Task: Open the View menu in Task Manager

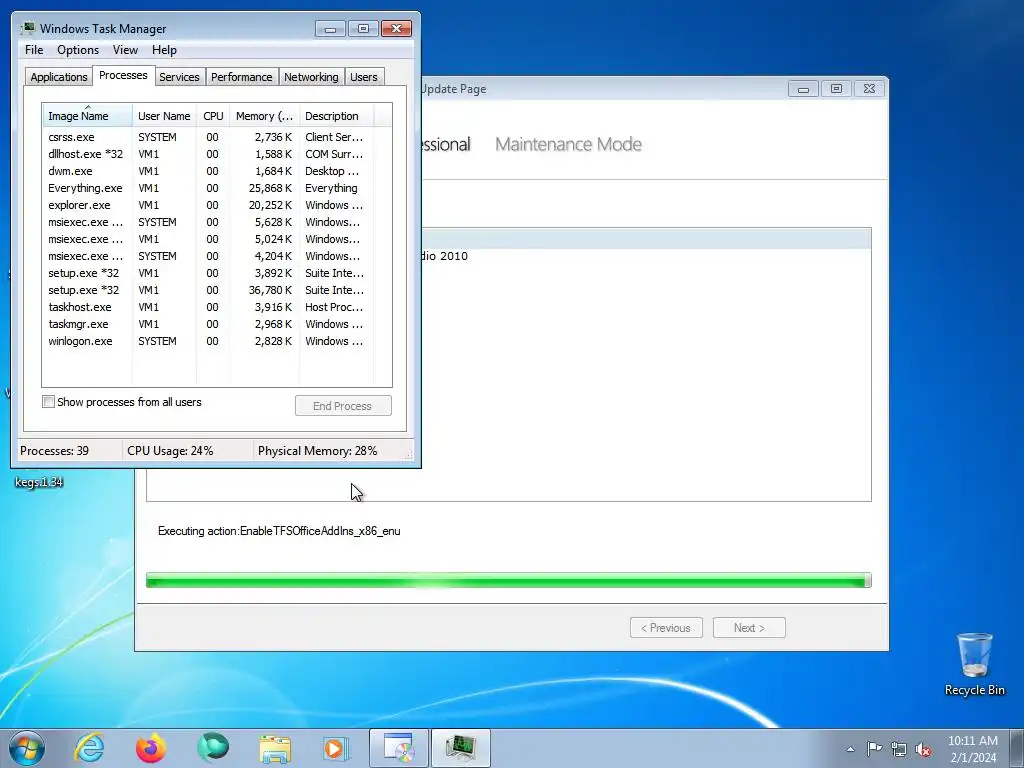Action: (125, 50)
